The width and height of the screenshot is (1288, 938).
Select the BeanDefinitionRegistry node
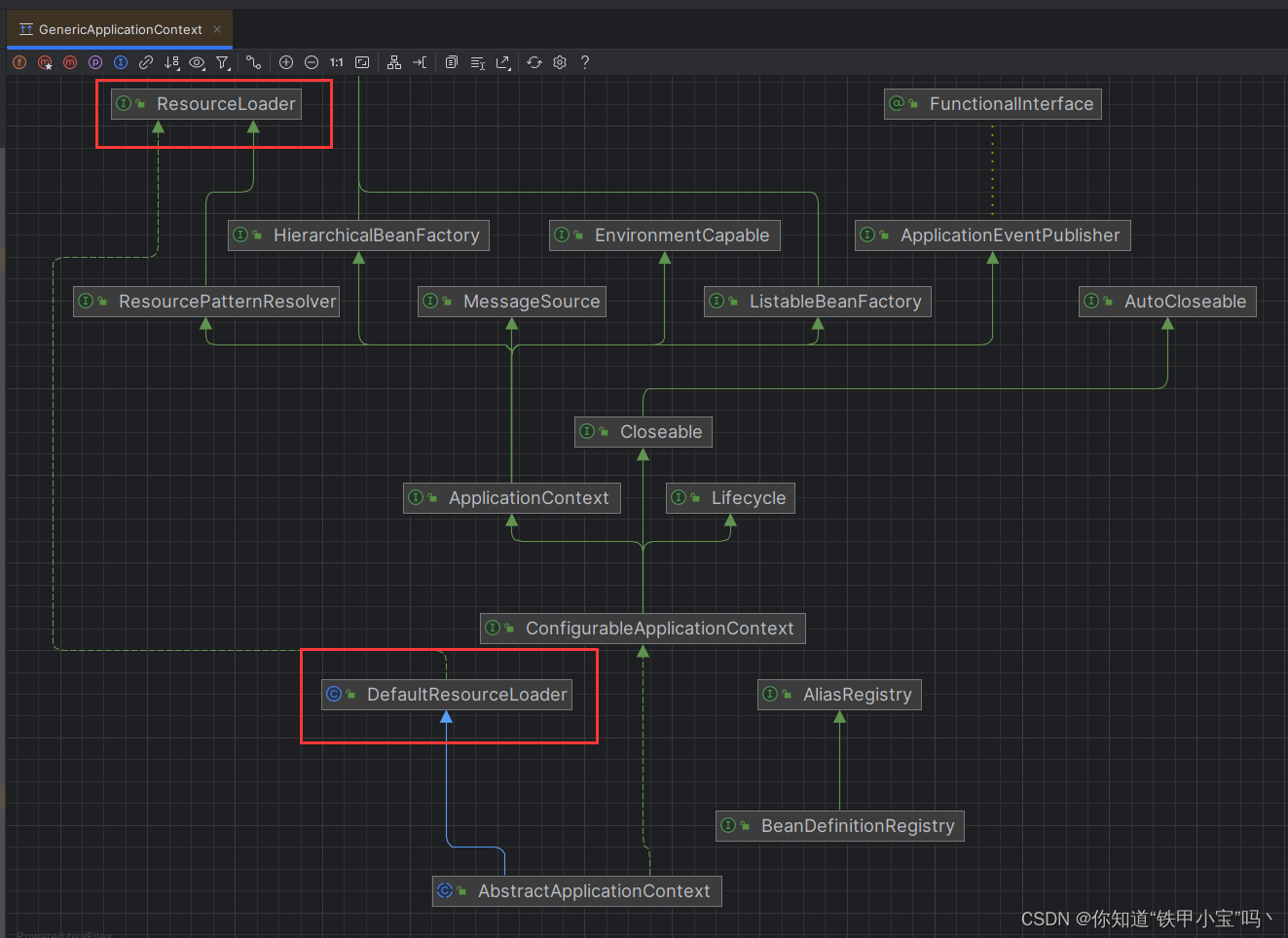point(840,826)
